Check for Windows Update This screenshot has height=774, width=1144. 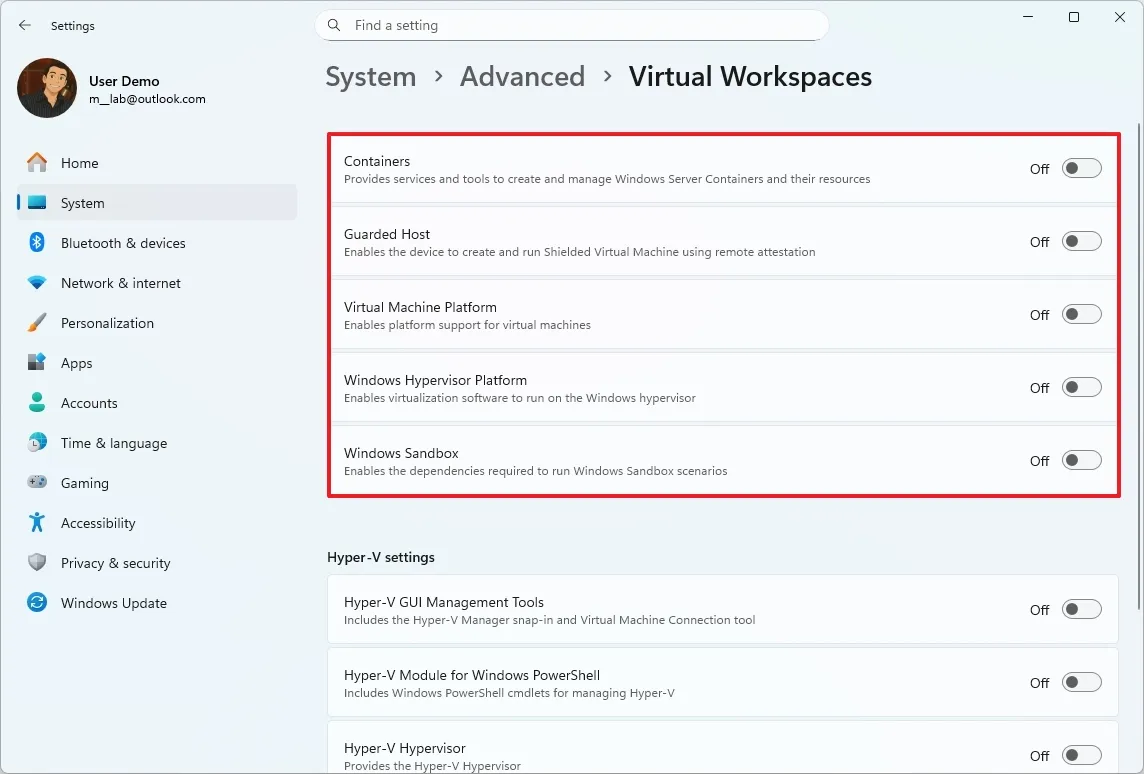pyautogui.click(x=113, y=602)
